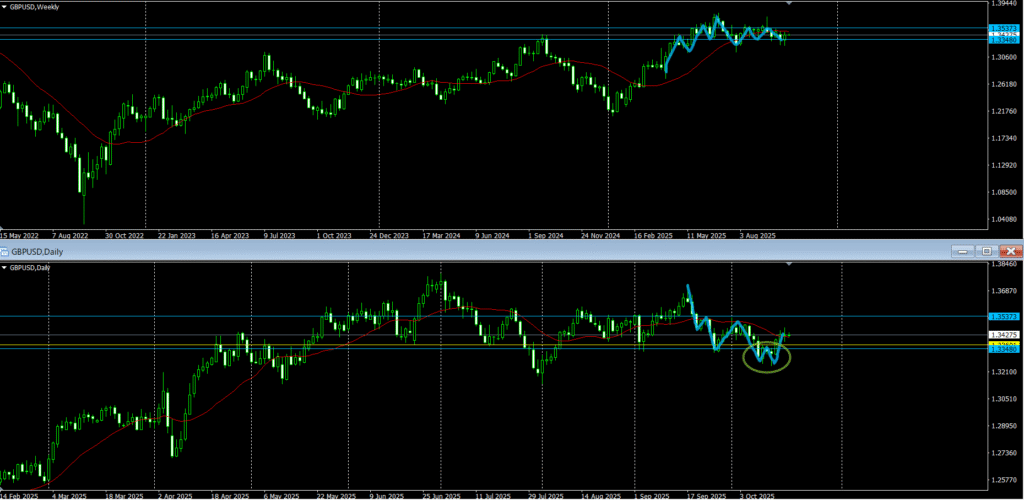Image resolution: width=1024 pixels, height=500 pixels.
Task: Click the 1.35373 price label on Weekly chart
Action: pos(1003,28)
